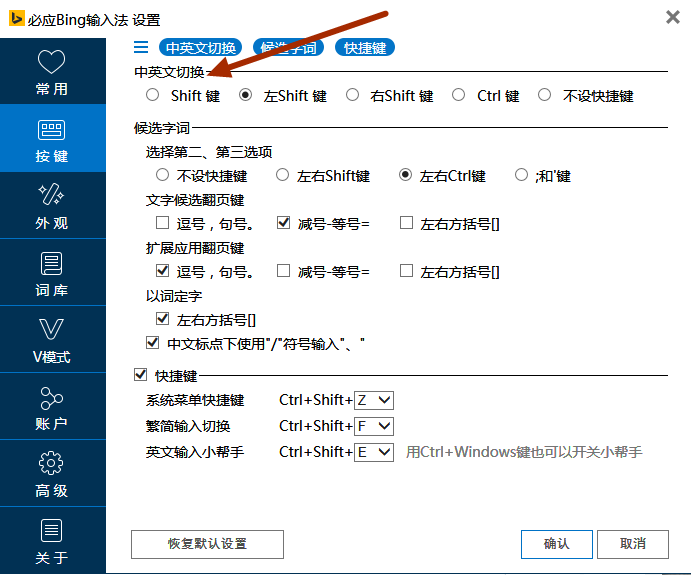Check 减号-等号= under 扩展应用翻页键

click(x=283, y=271)
